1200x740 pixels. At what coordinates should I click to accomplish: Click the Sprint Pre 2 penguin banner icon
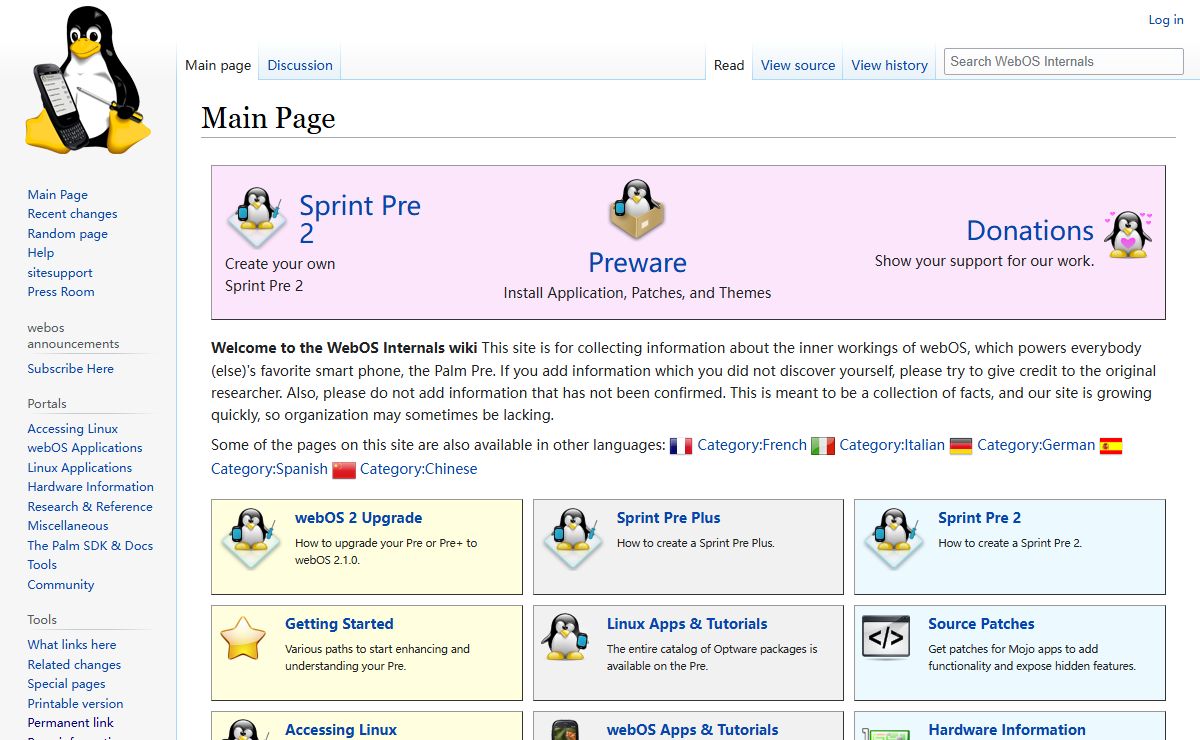256,215
